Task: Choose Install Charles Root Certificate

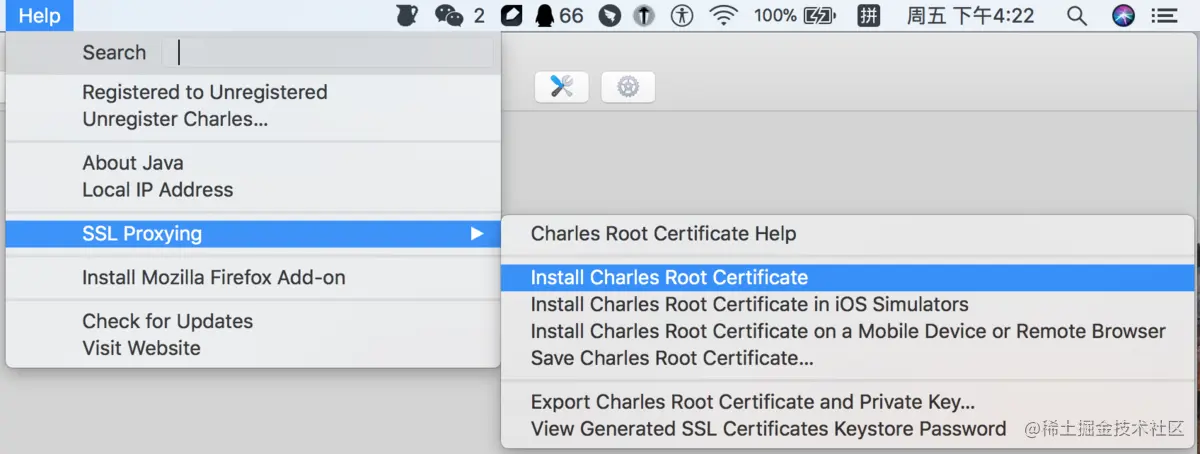Action: tap(848, 278)
